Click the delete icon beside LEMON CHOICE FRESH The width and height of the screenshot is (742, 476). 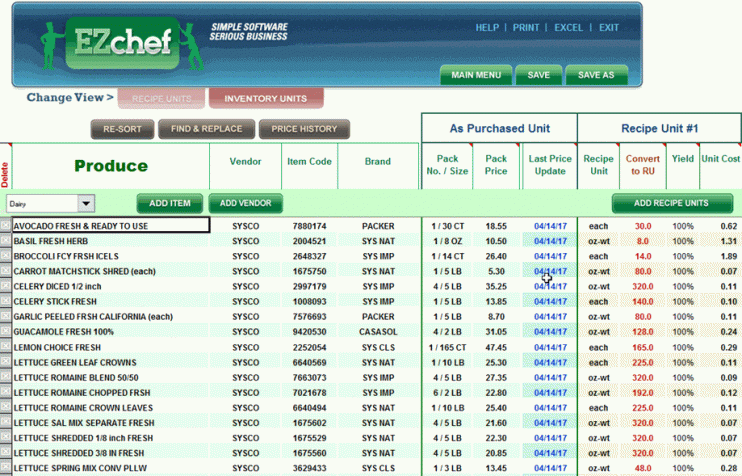click(x=5, y=347)
